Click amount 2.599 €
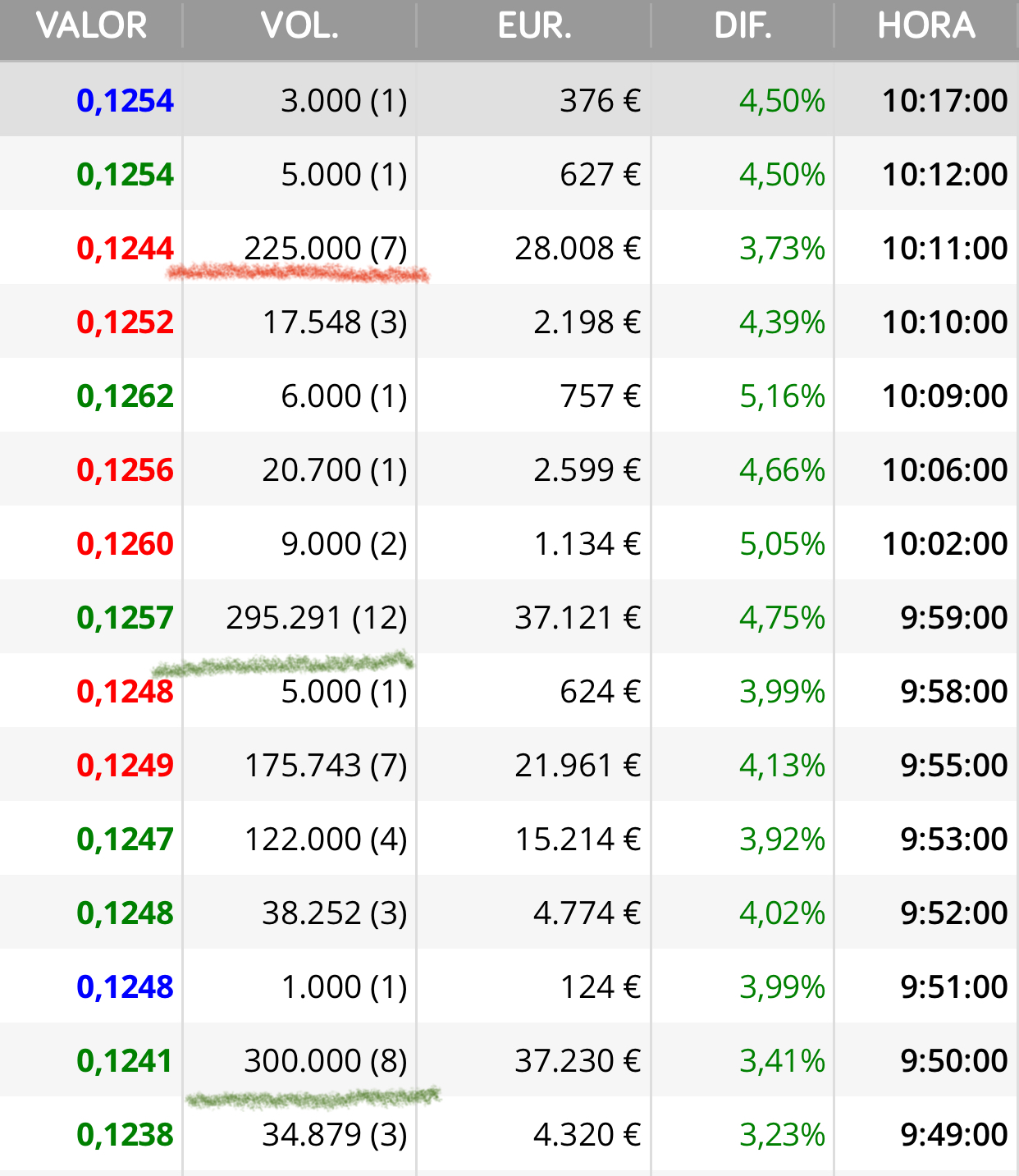The width and height of the screenshot is (1019, 1176). 587,470
